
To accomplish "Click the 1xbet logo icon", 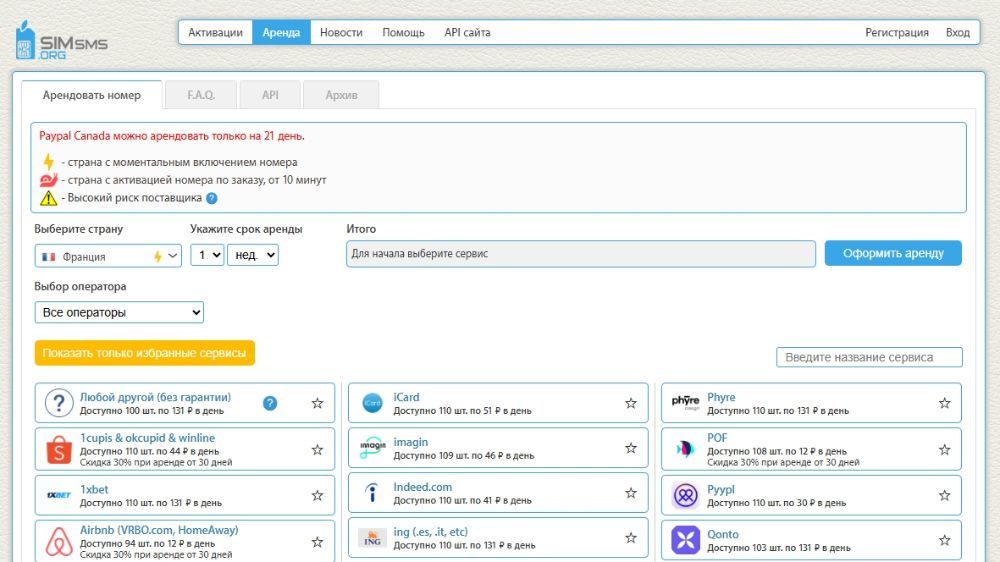I will pos(59,495).
